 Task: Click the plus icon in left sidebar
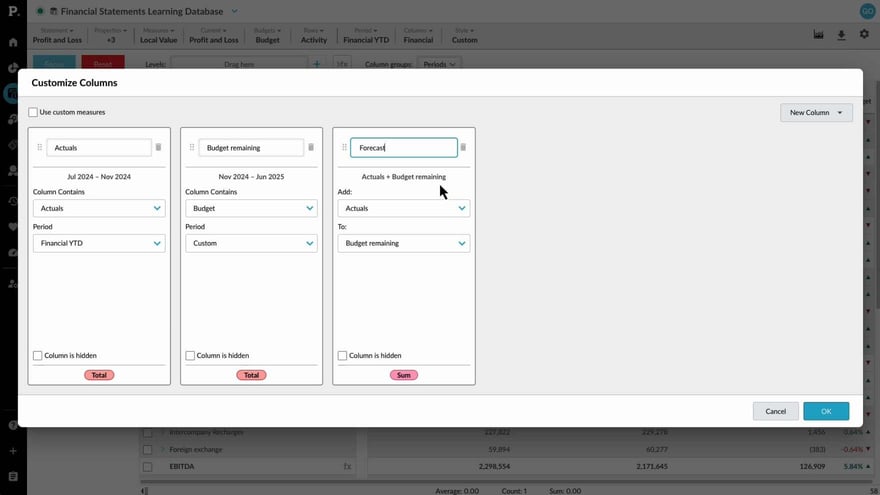(13, 451)
